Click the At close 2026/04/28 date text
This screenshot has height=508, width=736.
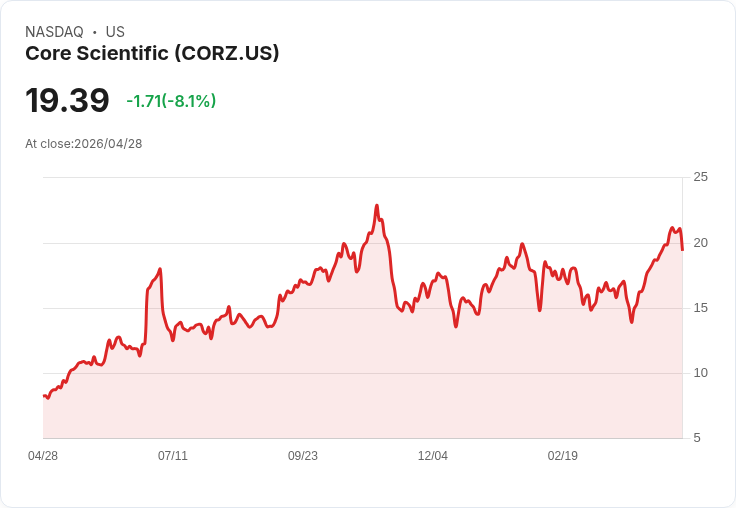click(84, 144)
